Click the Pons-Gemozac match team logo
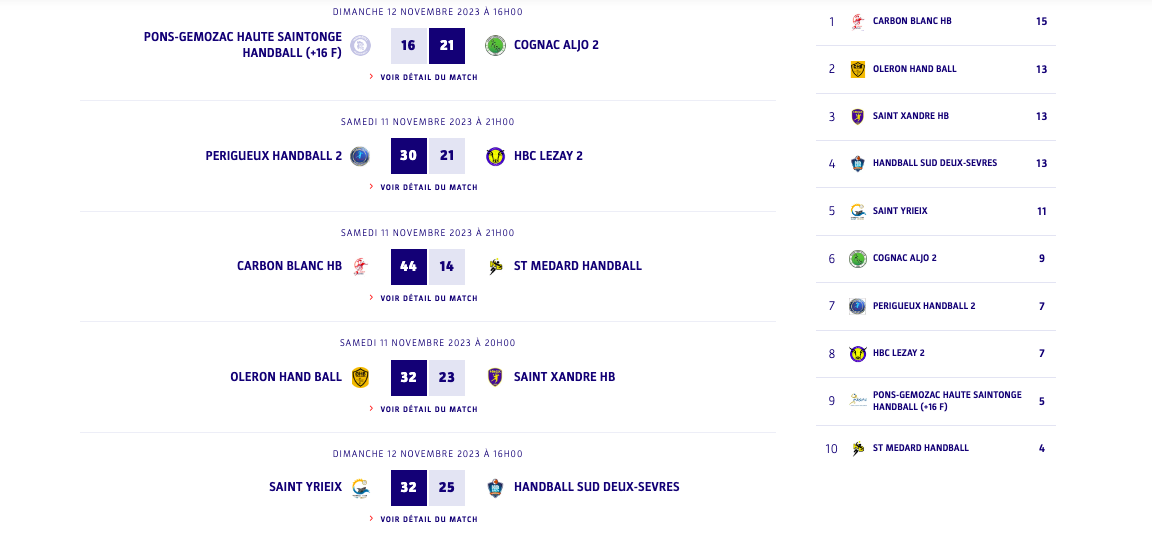Image resolution: width=1152 pixels, height=555 pixels. pos(360,45)
